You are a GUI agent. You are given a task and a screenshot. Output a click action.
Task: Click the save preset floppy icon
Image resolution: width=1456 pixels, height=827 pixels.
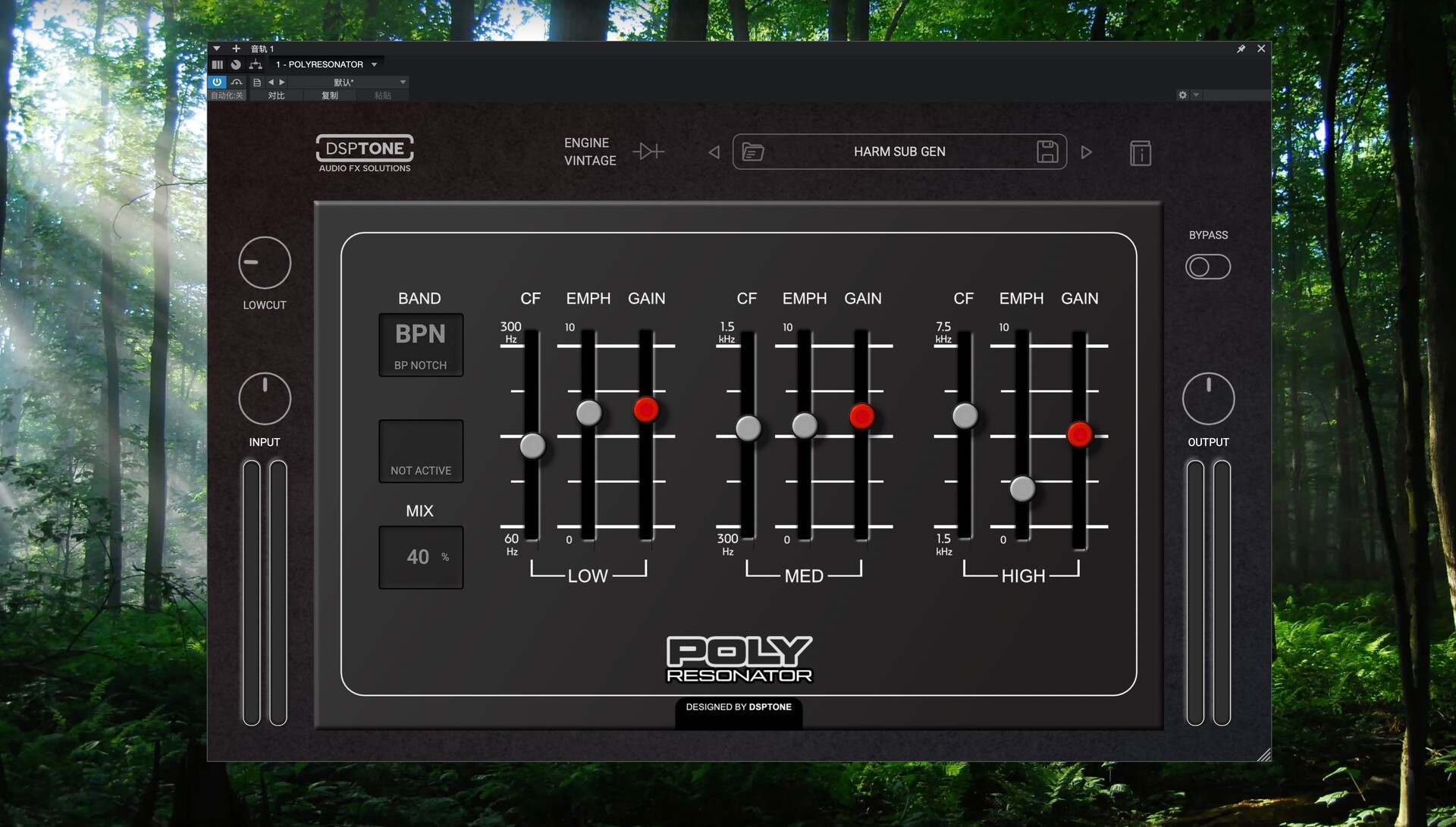[1047, 152]
